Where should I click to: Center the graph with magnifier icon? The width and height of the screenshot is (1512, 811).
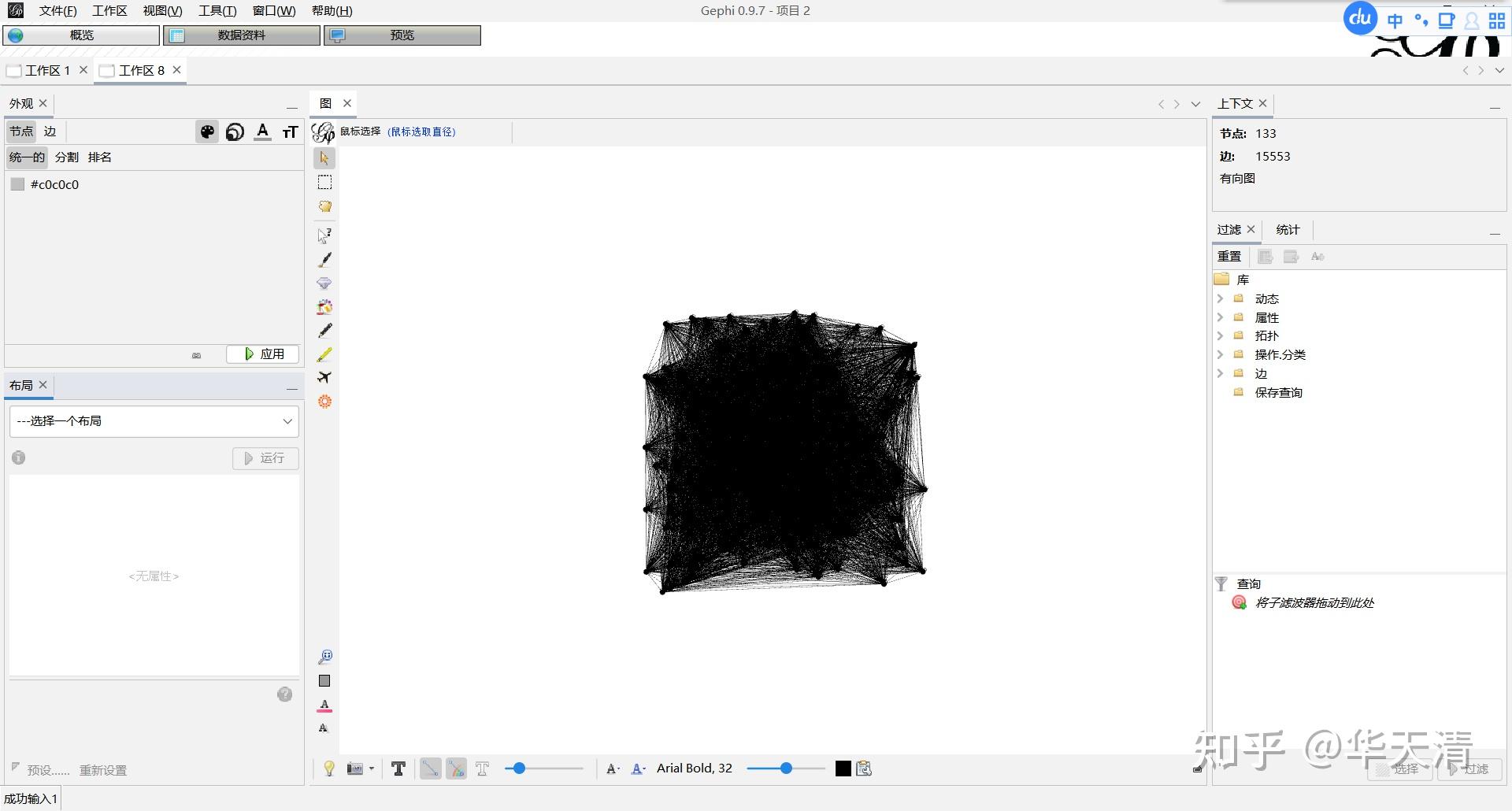coord(324,657)
